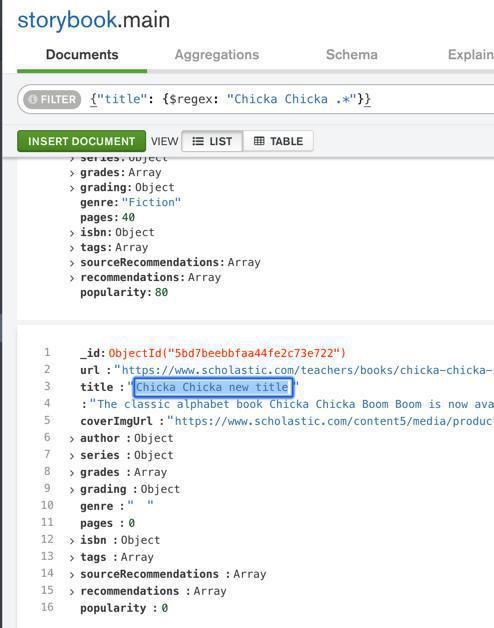Switch to the Aggregations tab
The height and width of the screenshot is (628, 494).
pos(217,55)
